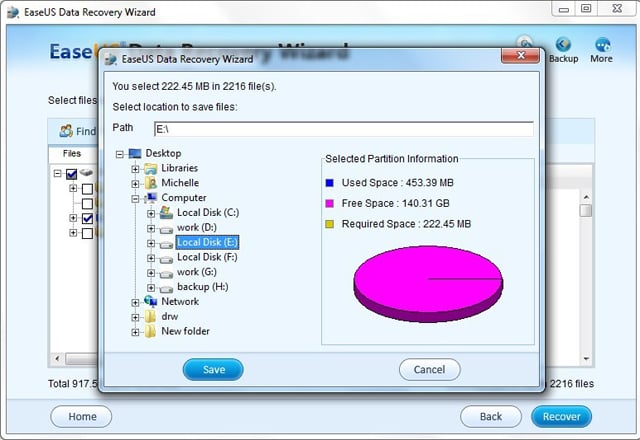
Task: Select work (G:) as save location
Action: coord(197,272)
